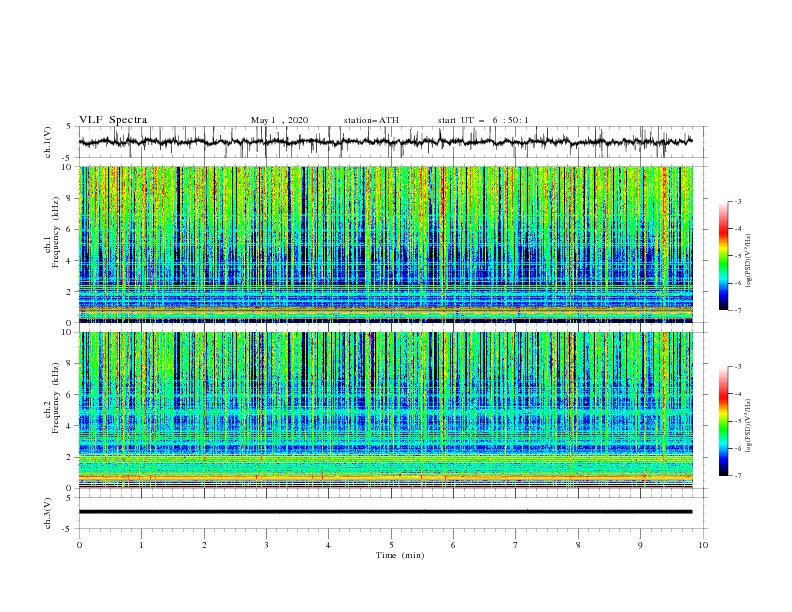Click the "Time (min)" axis title

pyautogui.click(x=400, y=555)
